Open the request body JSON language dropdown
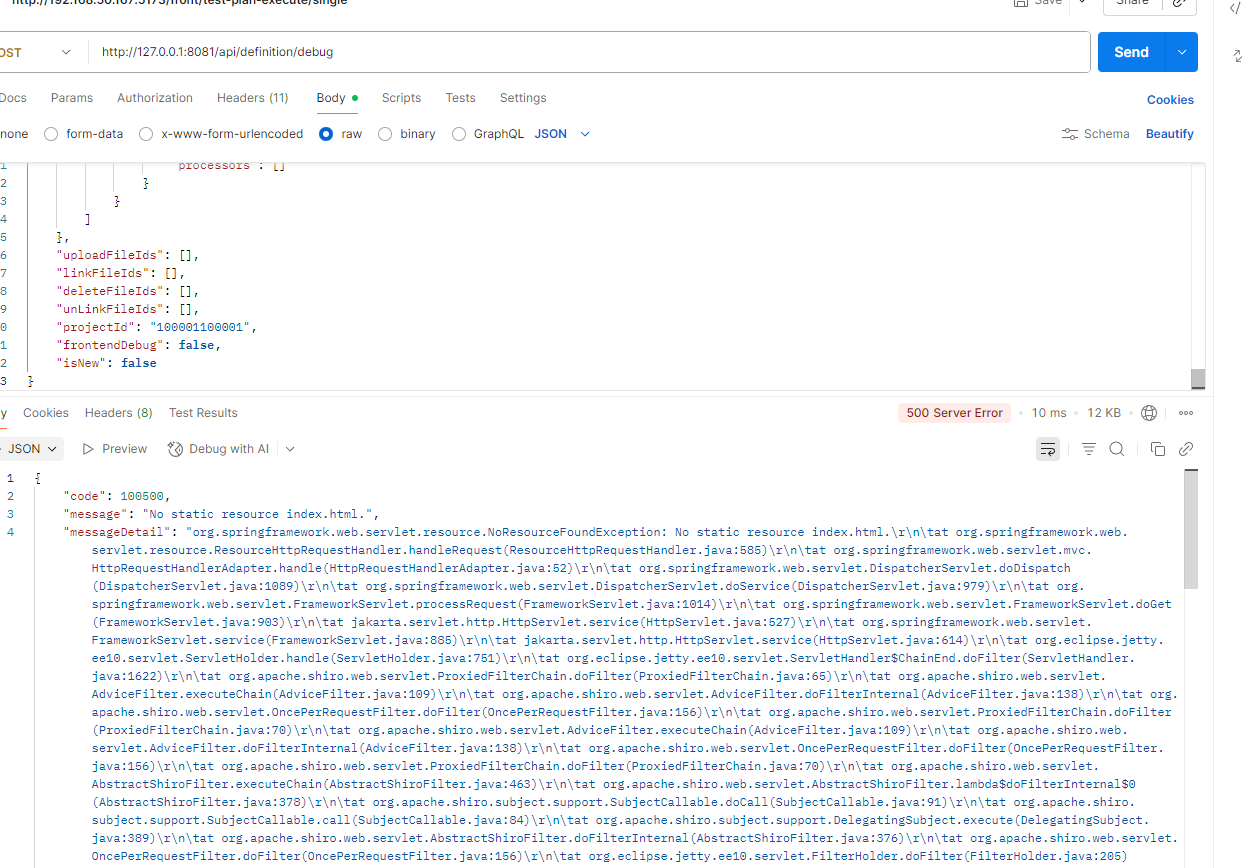This screenshot has width=1242, height=868. 563,134
